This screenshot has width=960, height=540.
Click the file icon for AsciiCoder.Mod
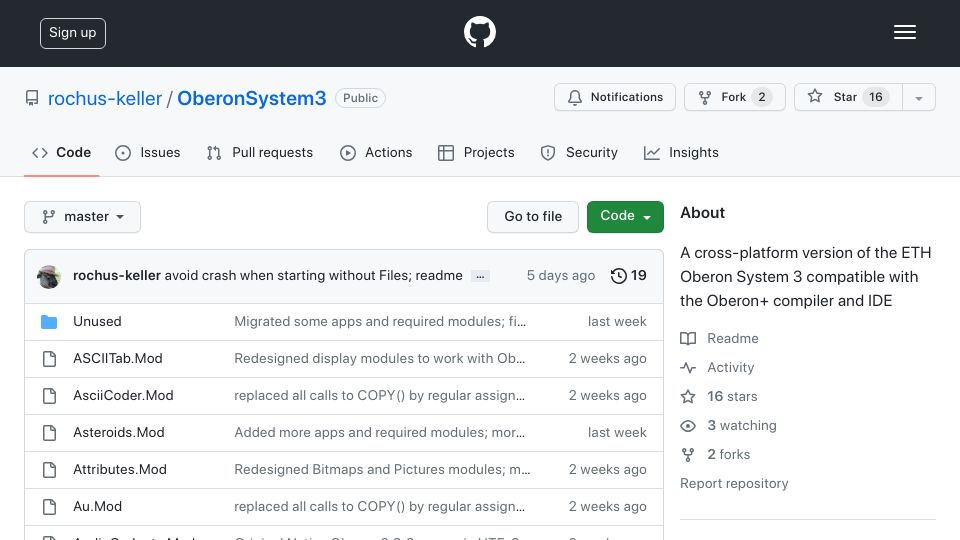point(49,396)
